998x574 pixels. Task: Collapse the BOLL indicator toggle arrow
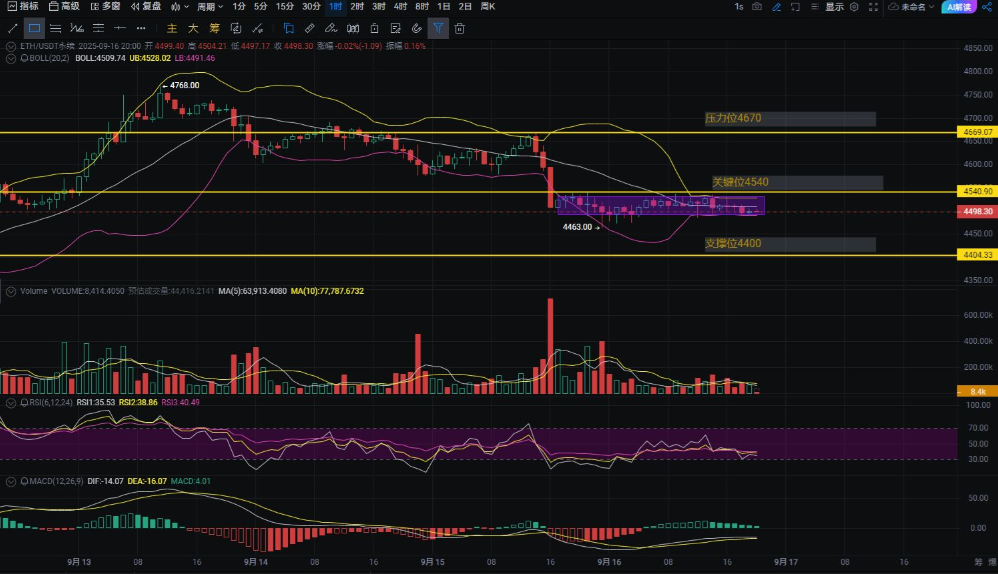(x=9, y=58)
